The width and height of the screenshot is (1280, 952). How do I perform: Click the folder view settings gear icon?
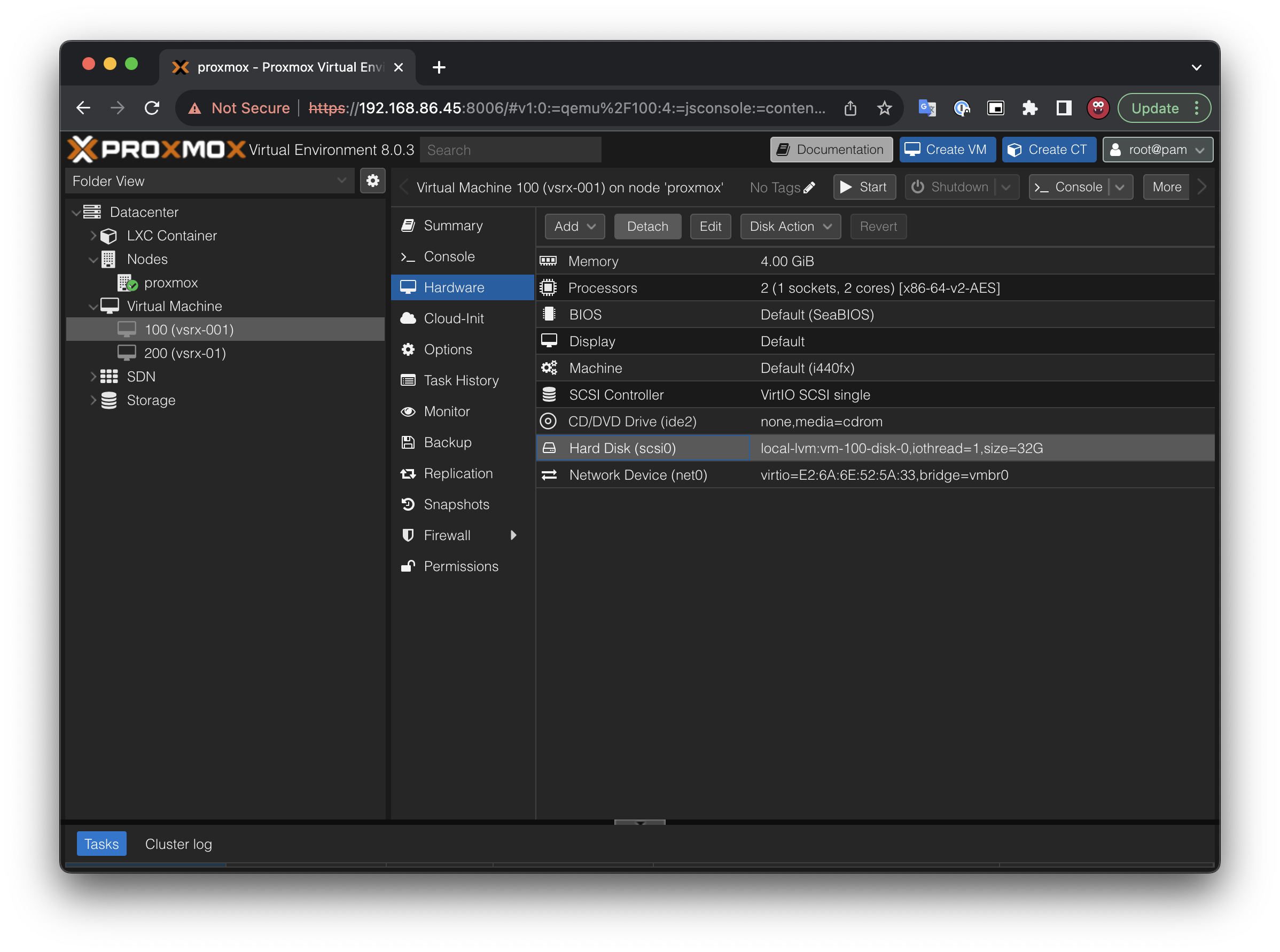[372, 181]
